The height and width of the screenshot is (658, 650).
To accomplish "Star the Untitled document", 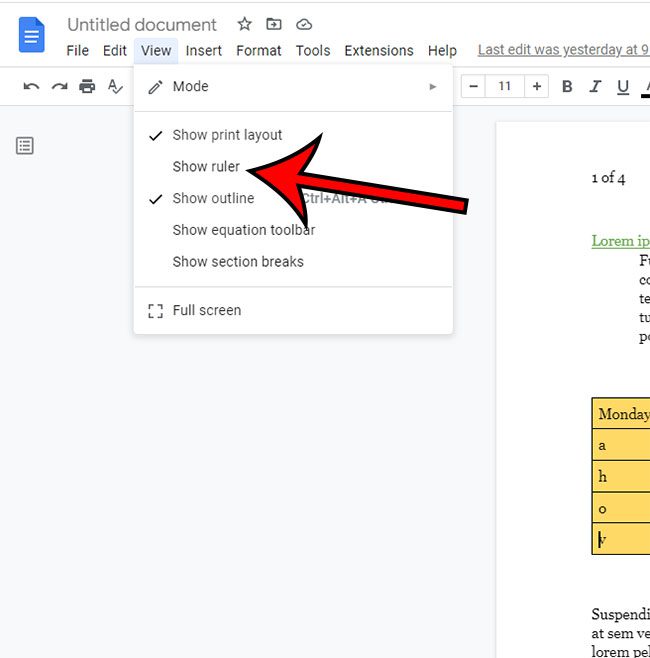I will tap(245, 24).
